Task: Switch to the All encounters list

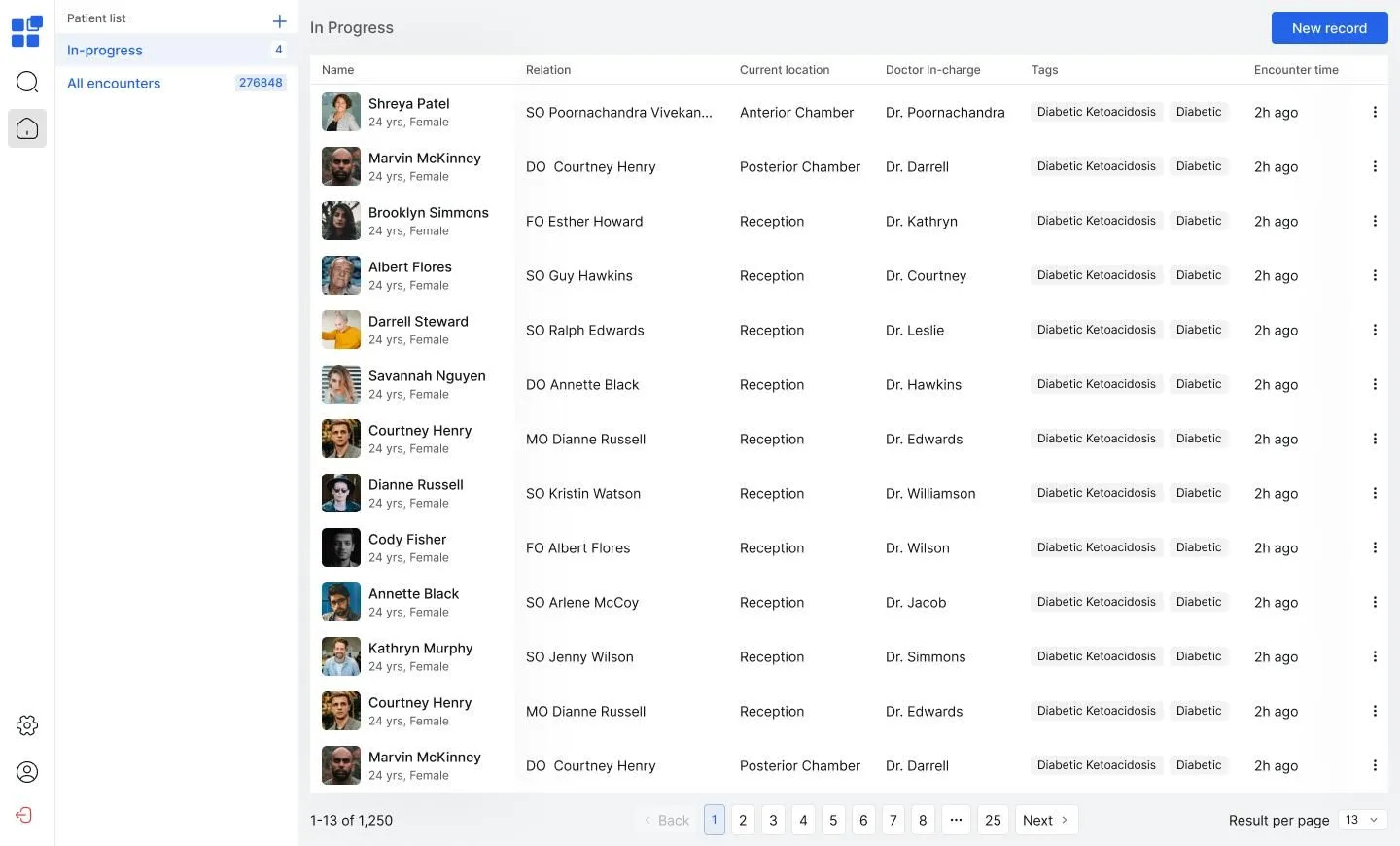Action: [x=113, y=83]
